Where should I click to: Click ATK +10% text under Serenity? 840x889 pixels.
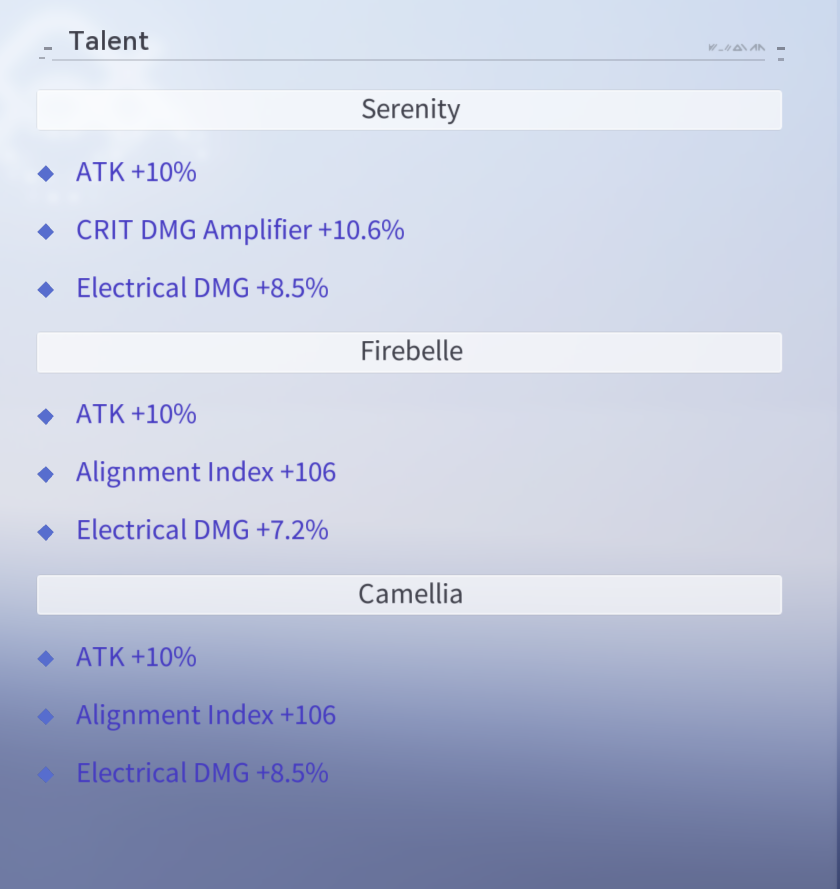point(136,172)
